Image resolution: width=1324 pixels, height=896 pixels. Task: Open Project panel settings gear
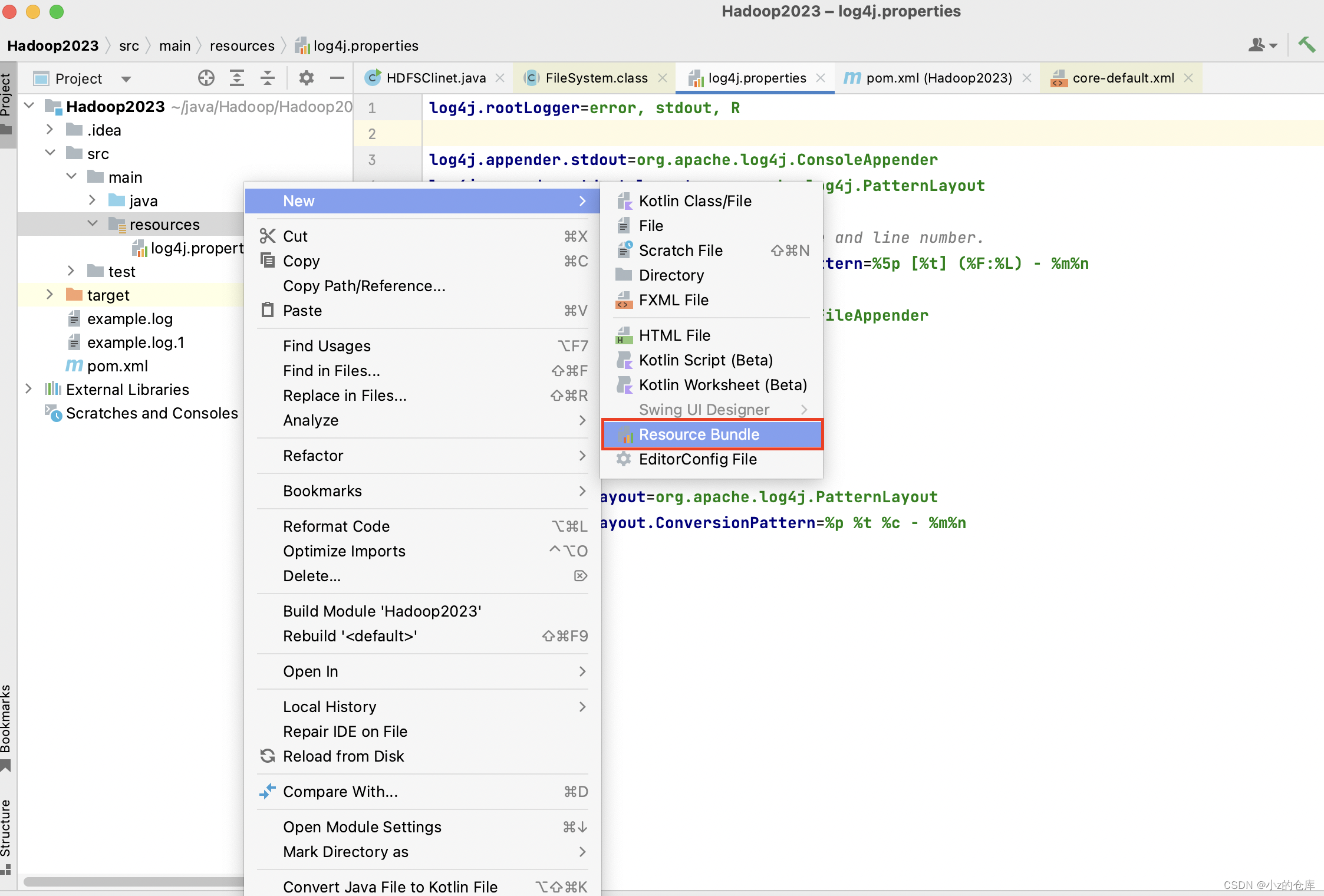point(307,78)
